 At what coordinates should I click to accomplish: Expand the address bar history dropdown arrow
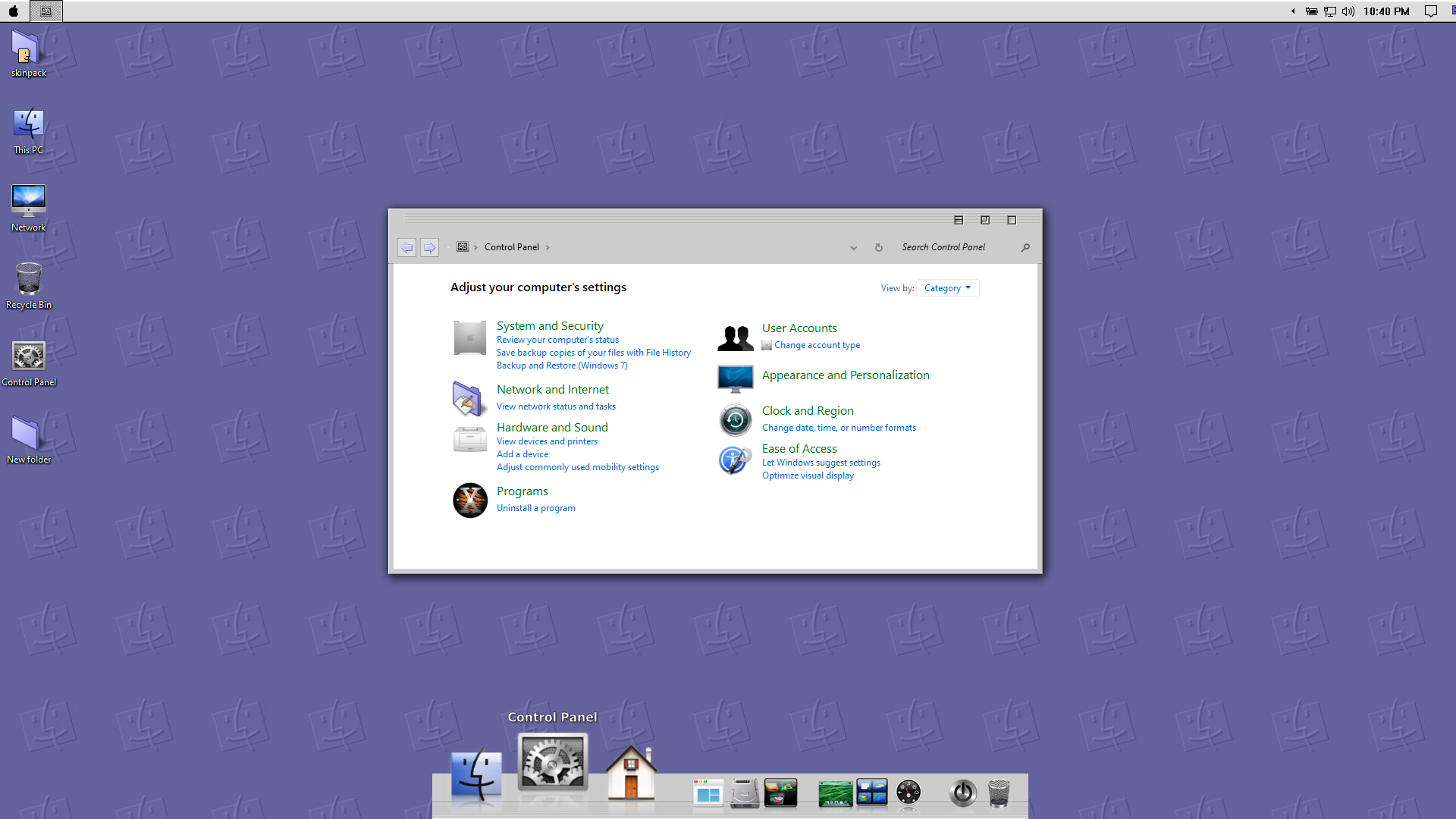click(x=854, y=248)
